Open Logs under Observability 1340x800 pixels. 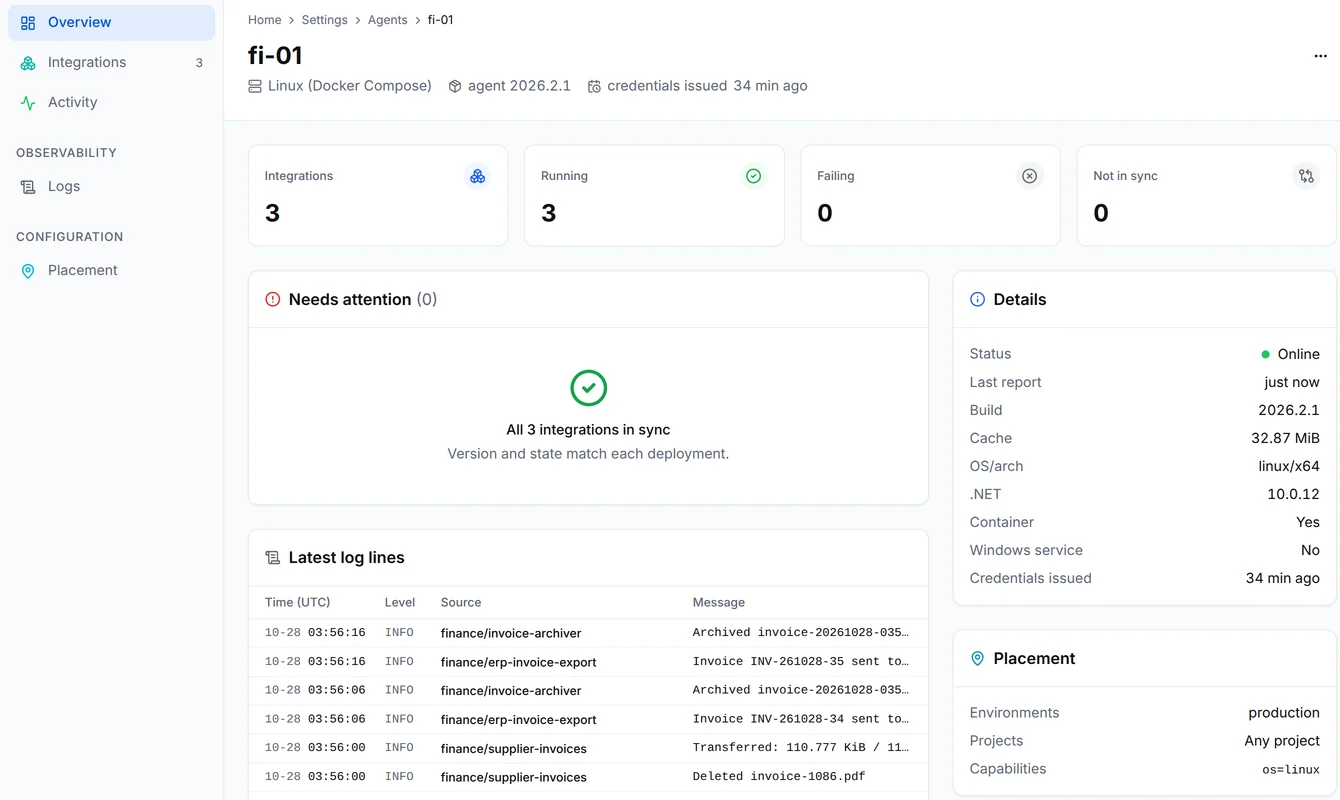click(111, 186)
